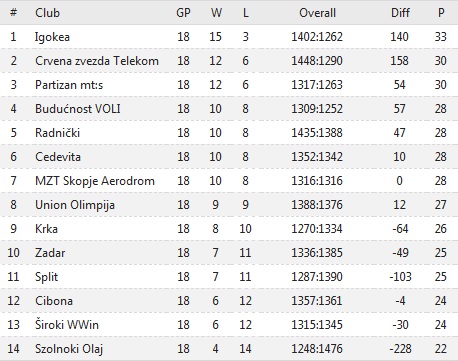458x361 pixels.
Task: Sort by the P points header
Action: point(441,13)
